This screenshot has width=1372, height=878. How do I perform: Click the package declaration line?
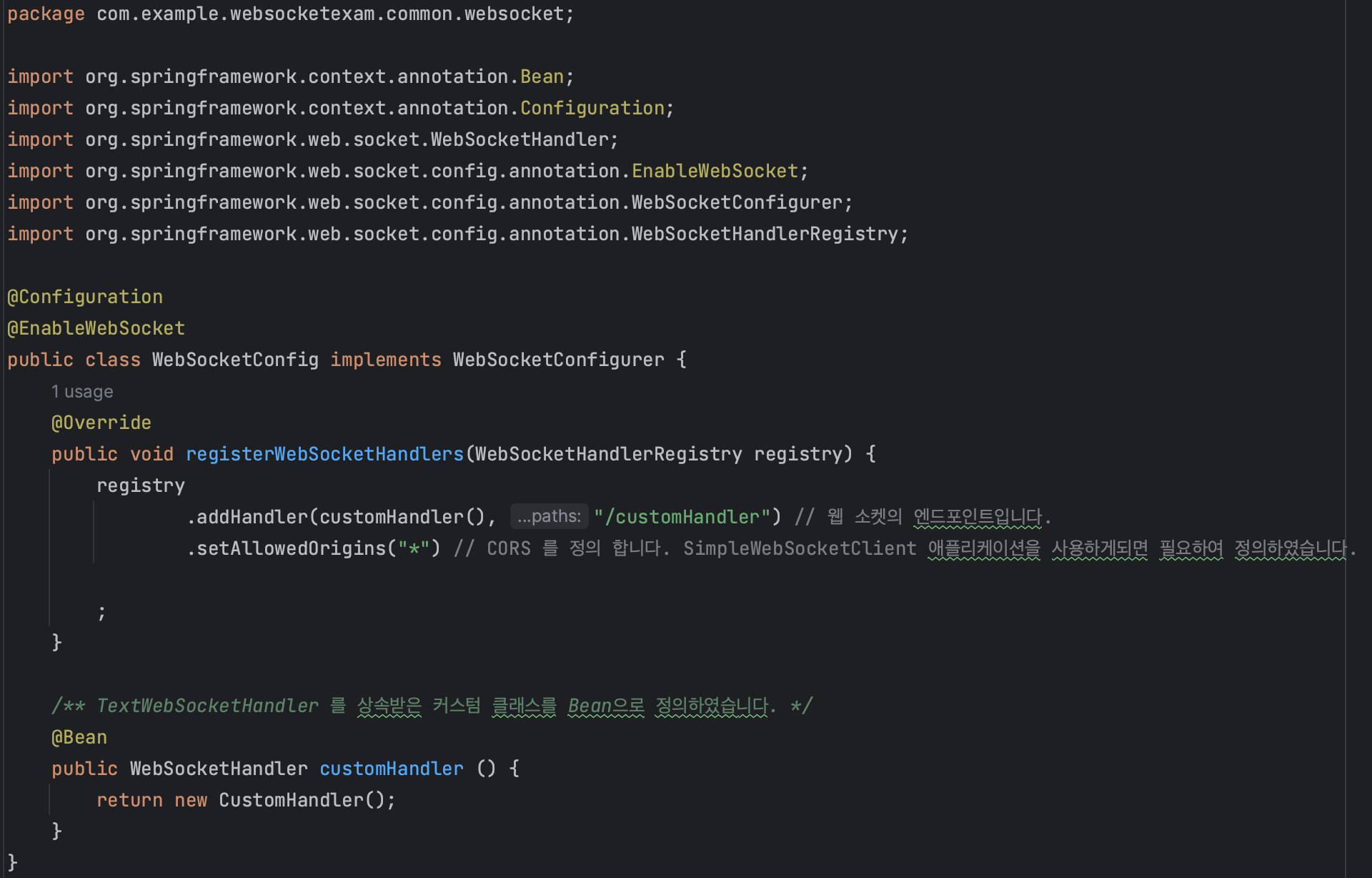[x=290, y=14]
